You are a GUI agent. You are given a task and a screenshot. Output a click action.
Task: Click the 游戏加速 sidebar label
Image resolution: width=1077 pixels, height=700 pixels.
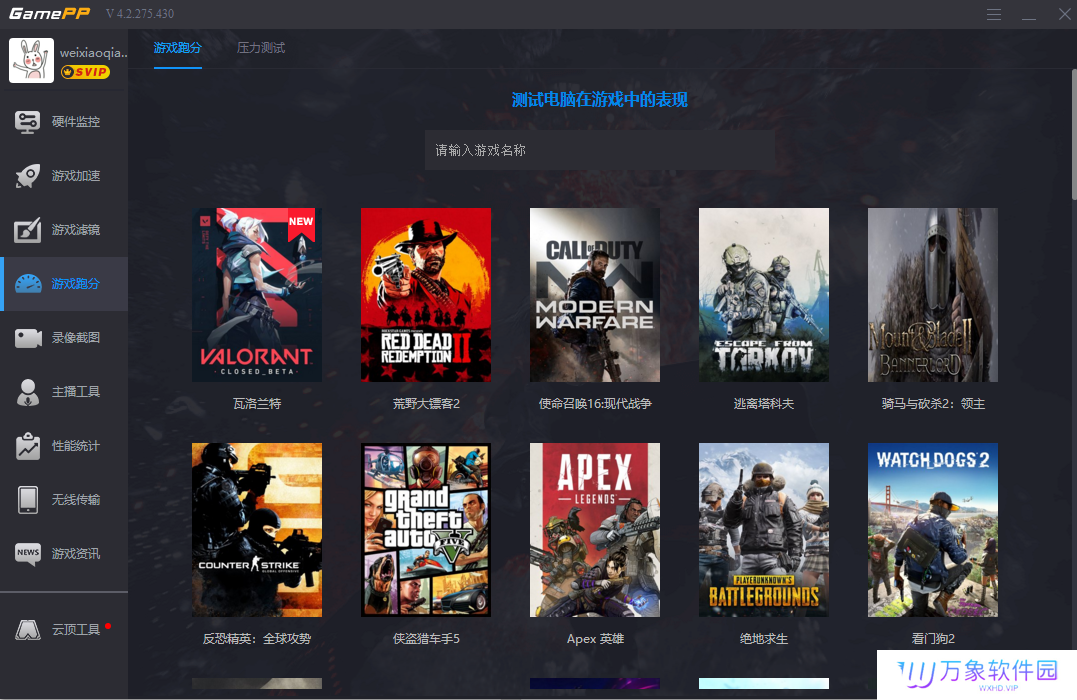[x=76, y=176]
